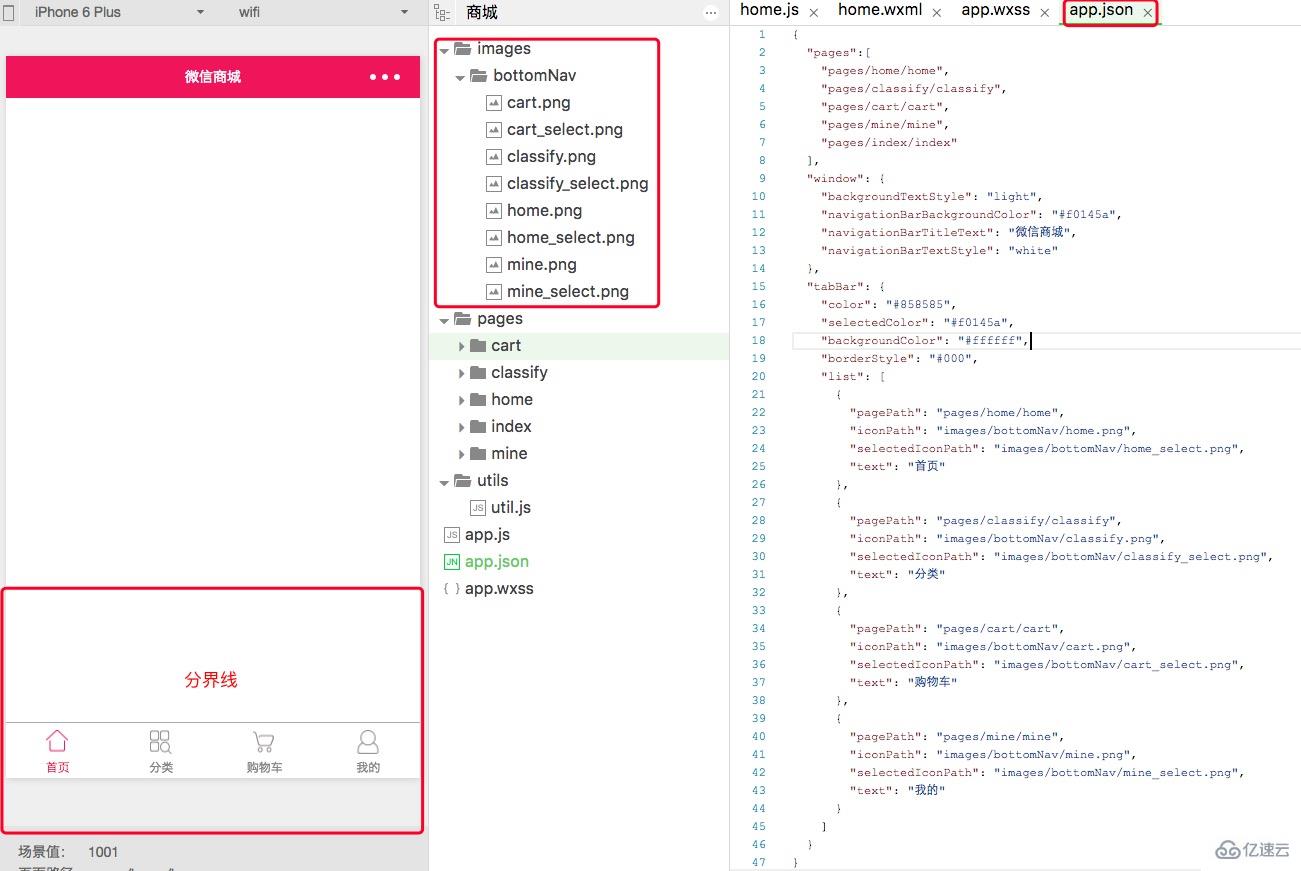
Task: Click the file tree structure icon beside 商城
Action: (442, 13)
